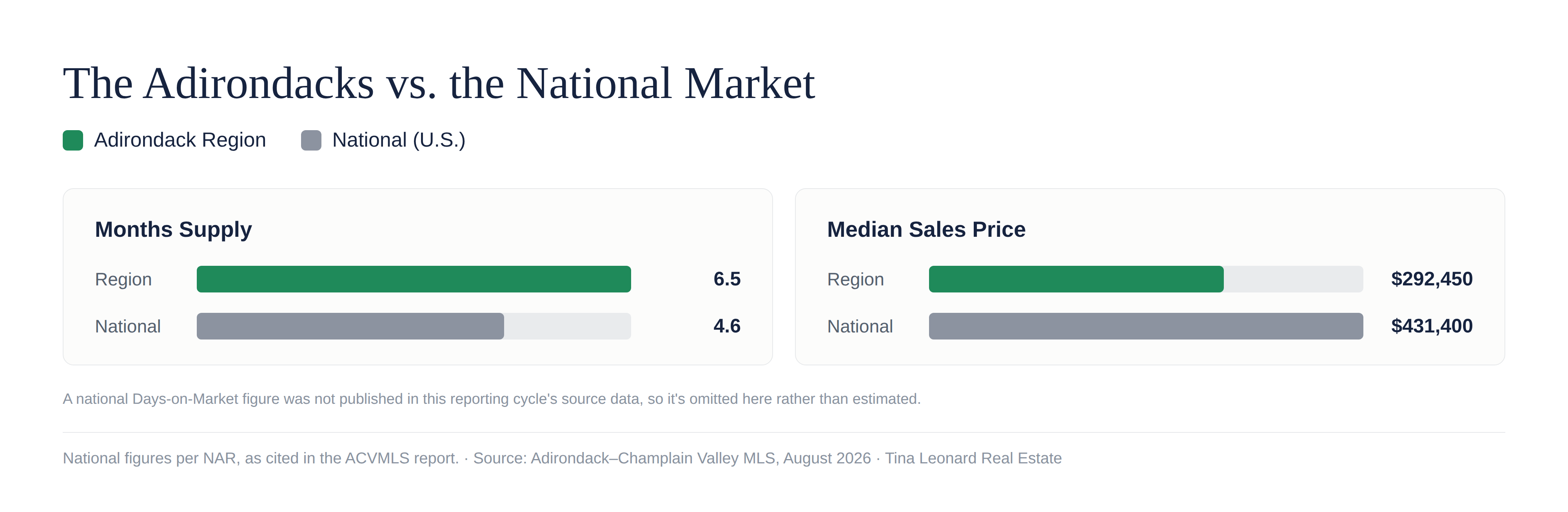Screen dimensions: 1568x512
Task: Select the 6.5 months supply value
Action: pyautogui.click(x=727, y=279)
